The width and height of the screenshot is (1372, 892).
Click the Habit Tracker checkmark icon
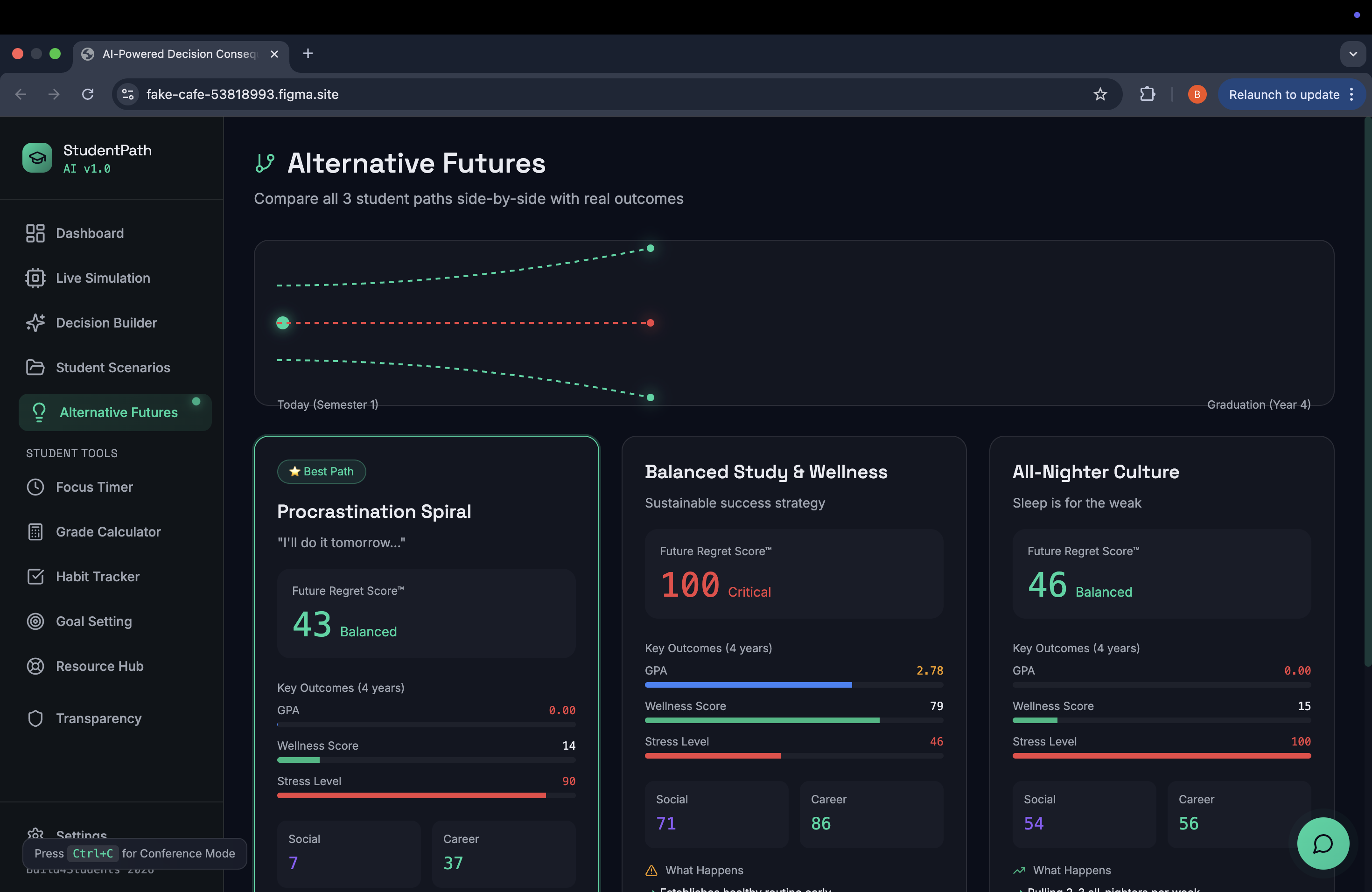coord(35,576)
